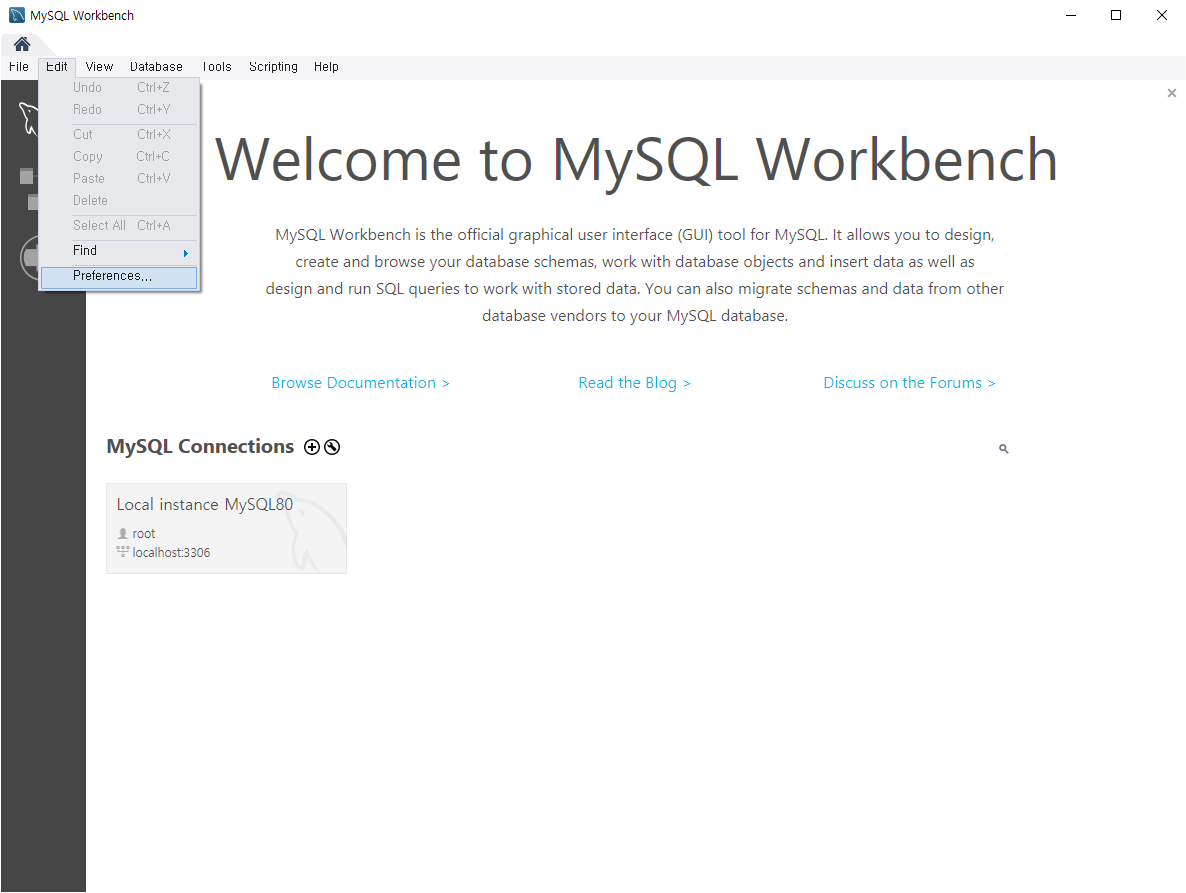This screenshot has width=1186, height=893.
Task: Click the root user label on connection
Action: click(144, 534)
